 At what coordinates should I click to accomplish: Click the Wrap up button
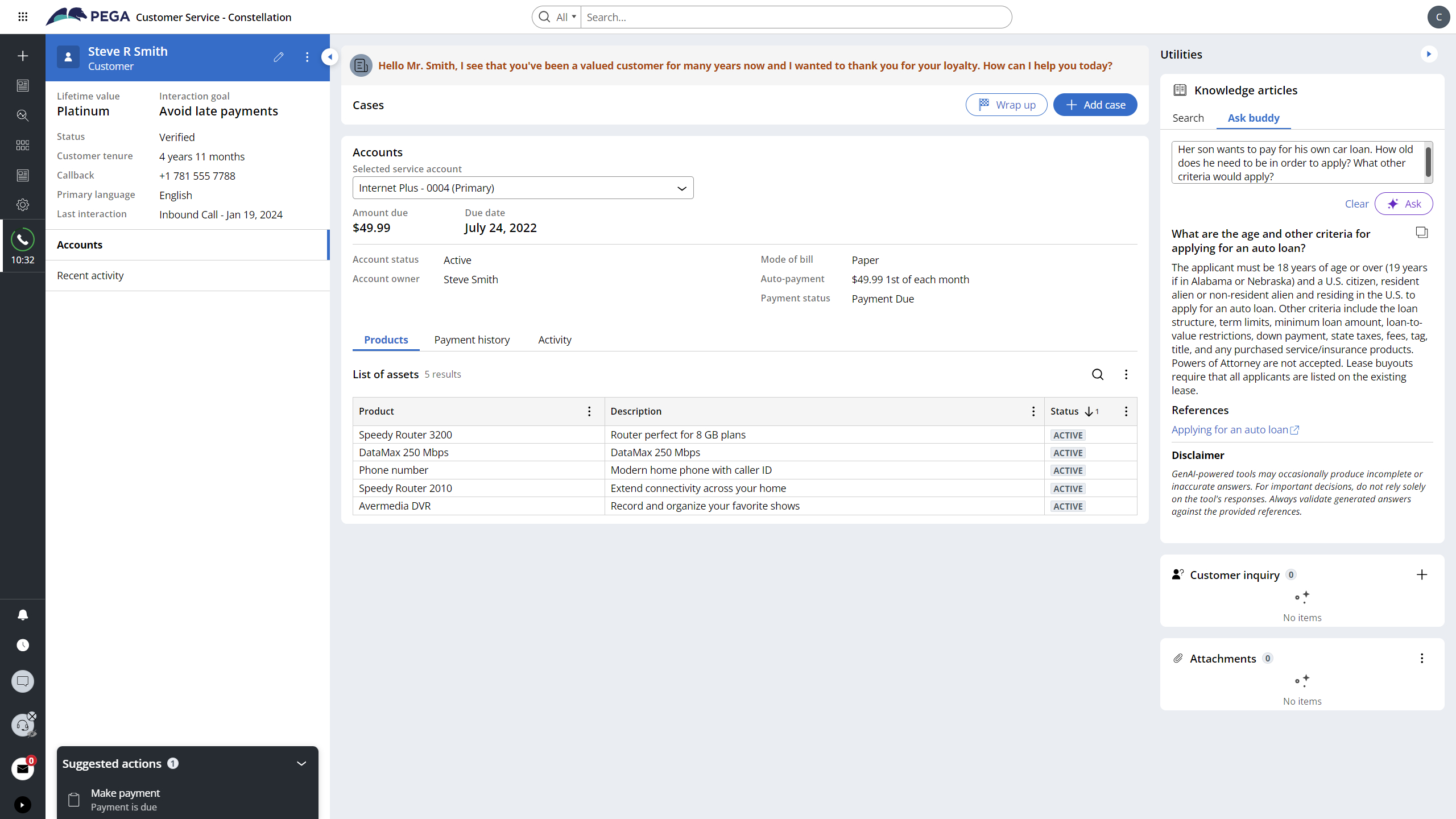click(1007, 105)
